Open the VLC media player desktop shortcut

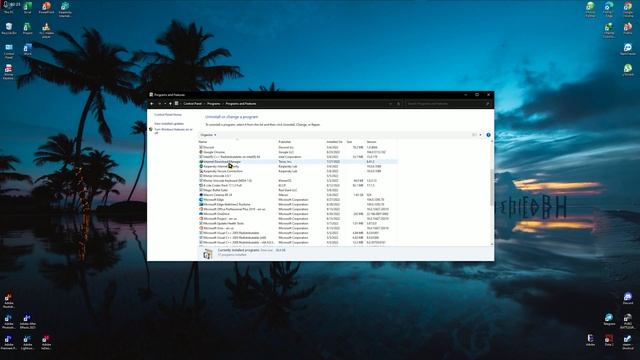click(46, 30)
